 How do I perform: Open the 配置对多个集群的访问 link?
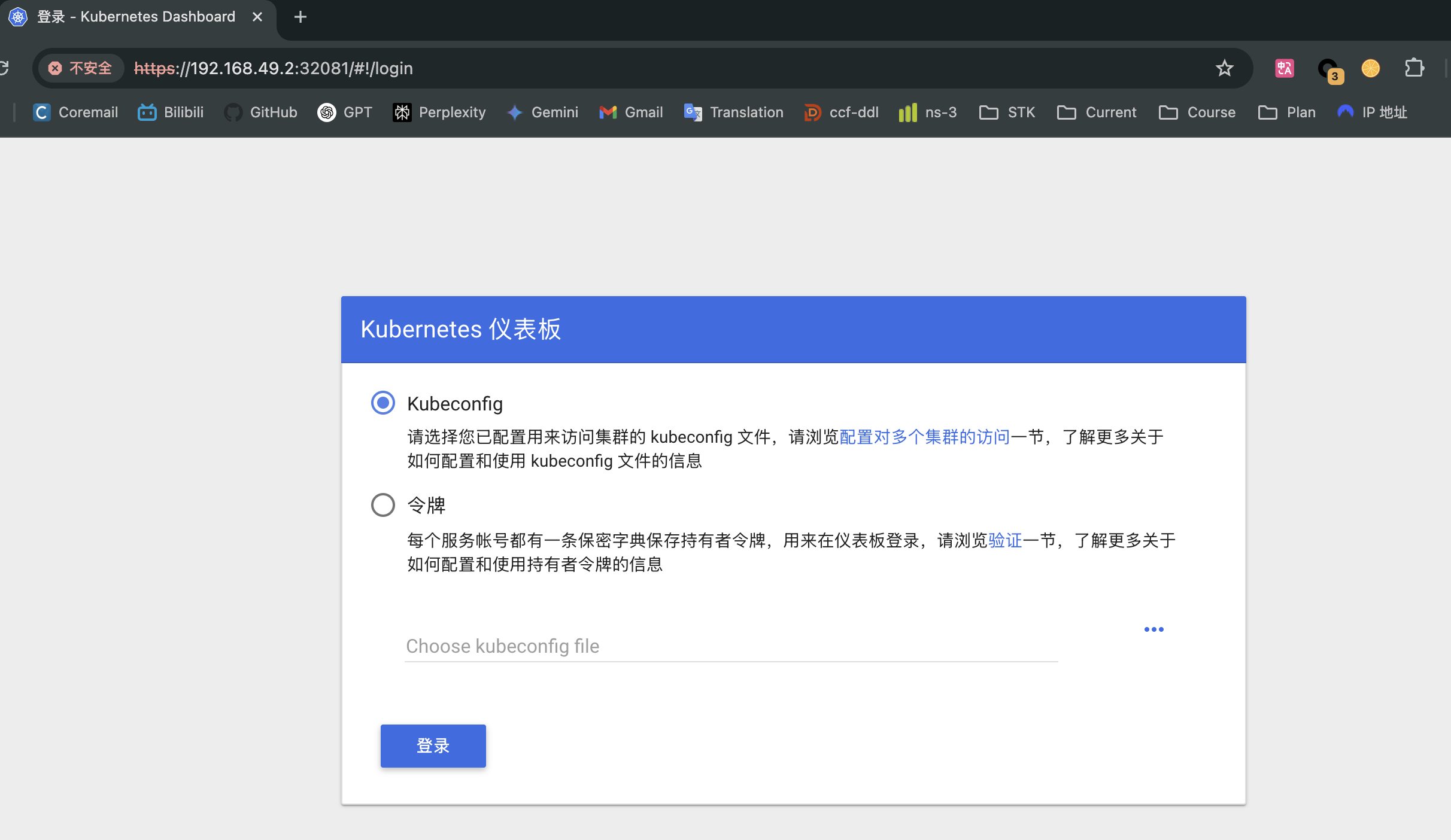(x=924, y=436)
